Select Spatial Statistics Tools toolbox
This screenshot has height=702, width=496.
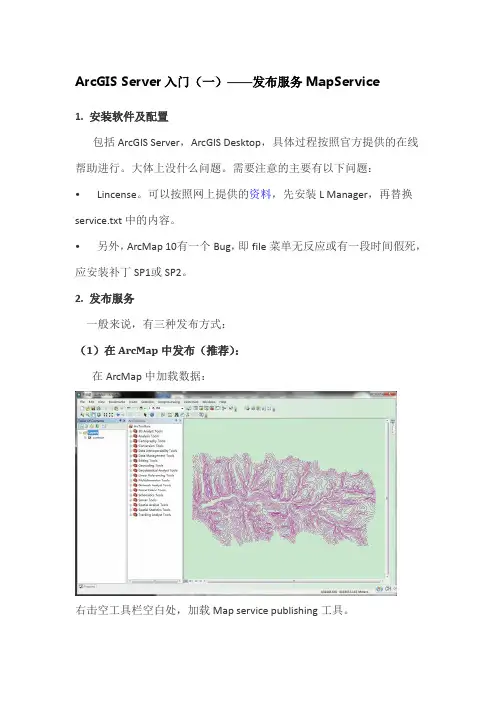(154, 510)
